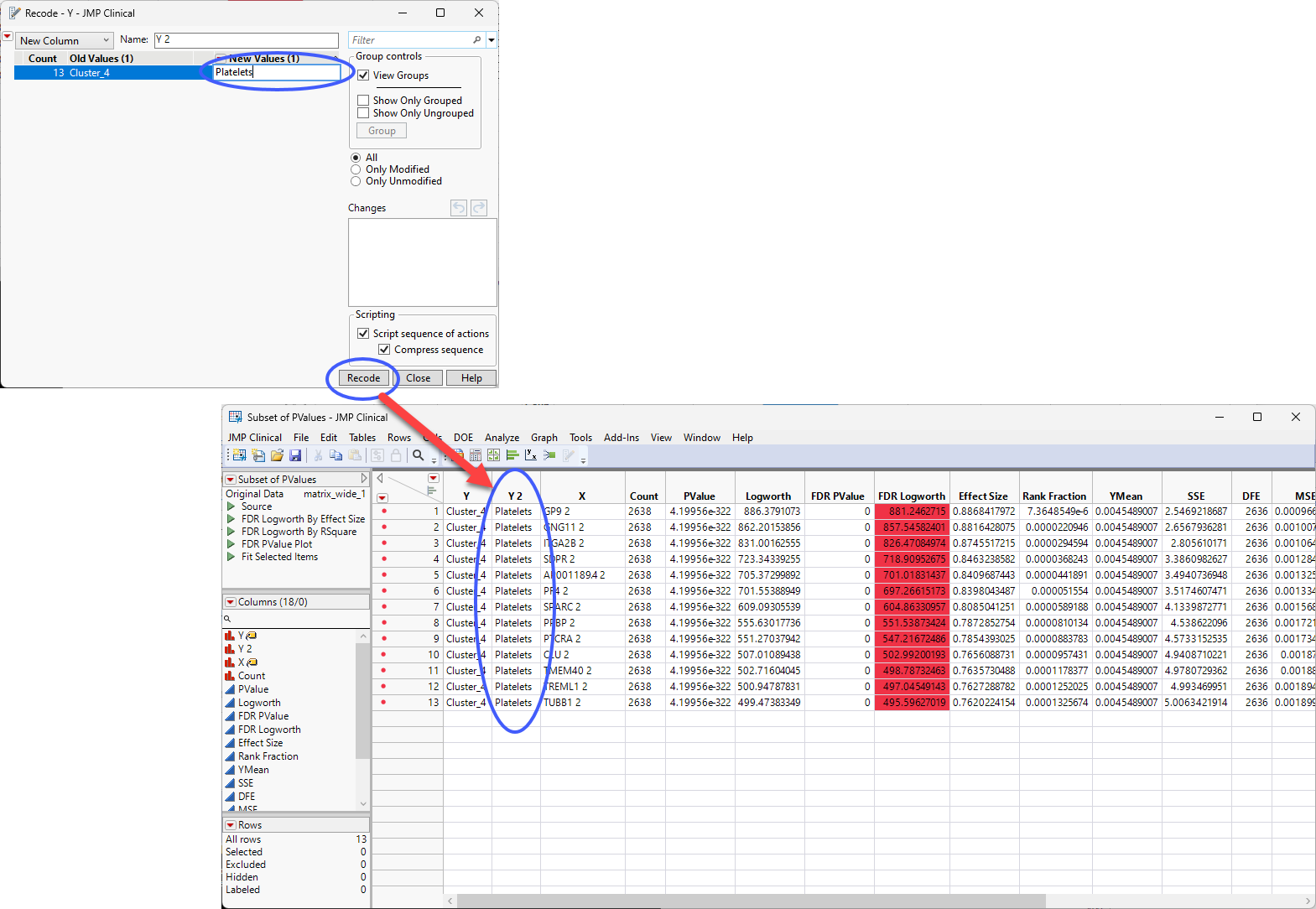Viewport: 1316px width, 909px height.
Task: Click the Recode button
Action: (363, 378)
